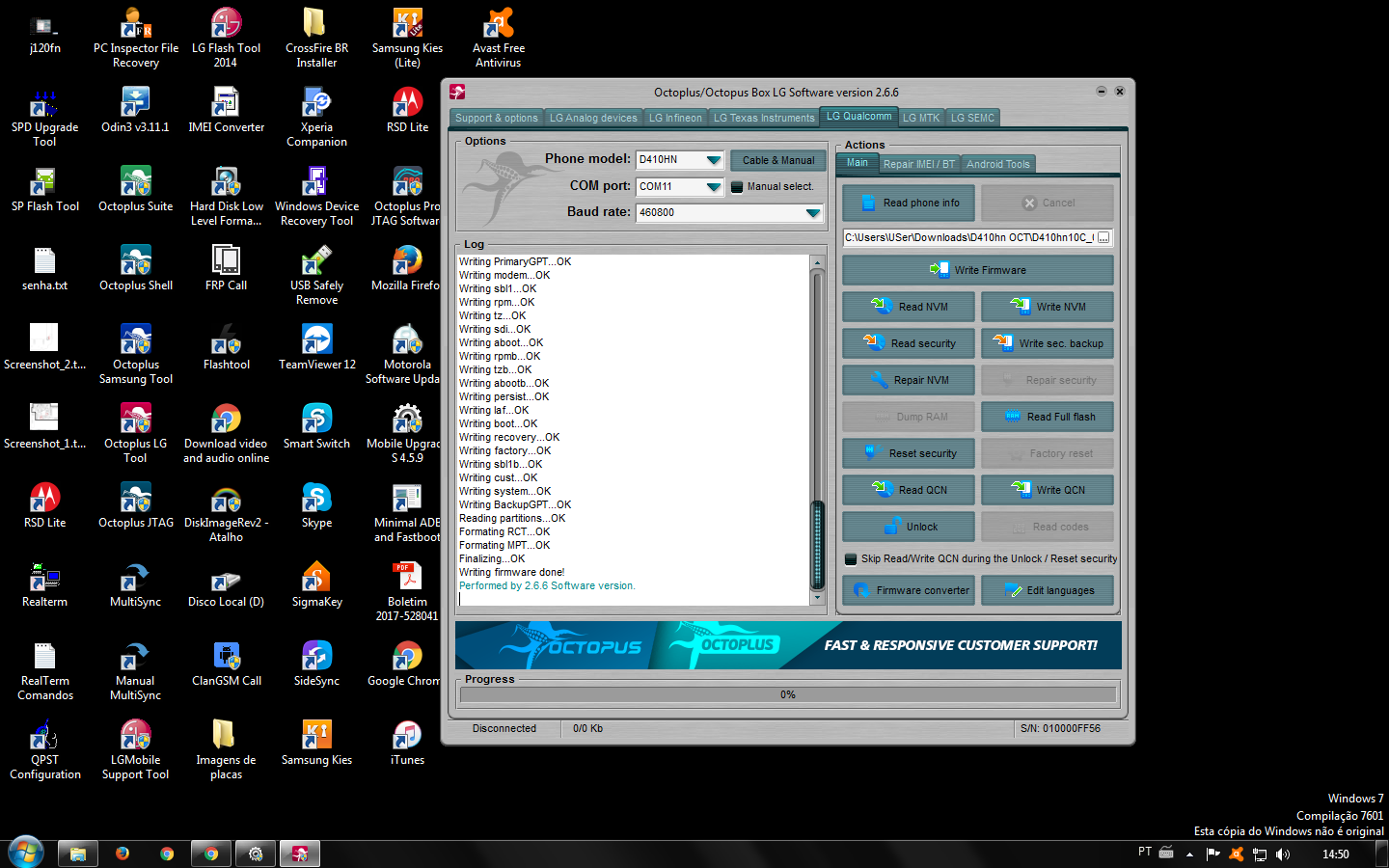Open LG Texas Instruments tab

click(x=764, y=118)
